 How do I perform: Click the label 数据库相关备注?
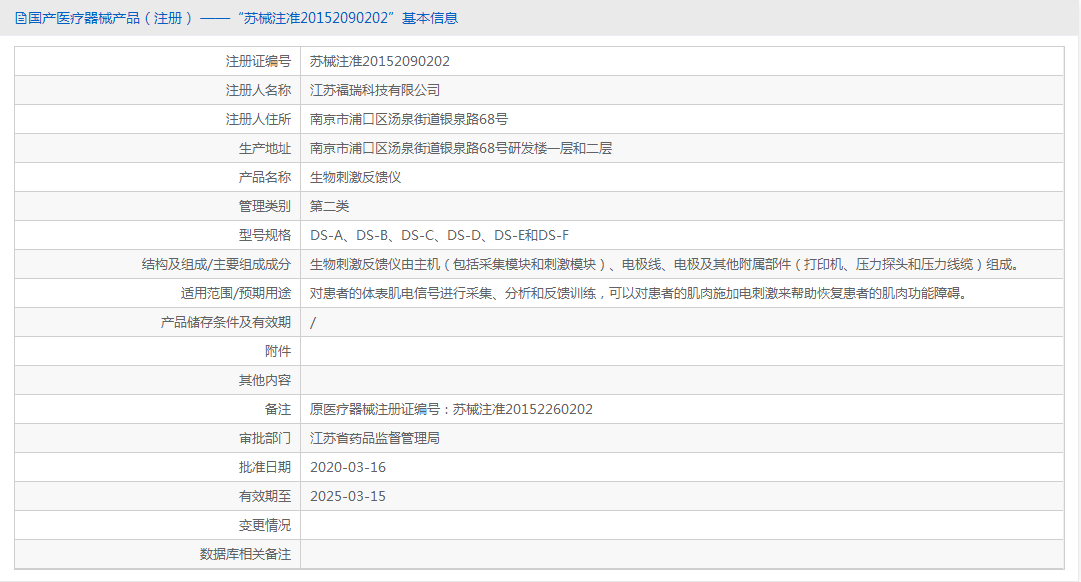click(x=245, y=554)
